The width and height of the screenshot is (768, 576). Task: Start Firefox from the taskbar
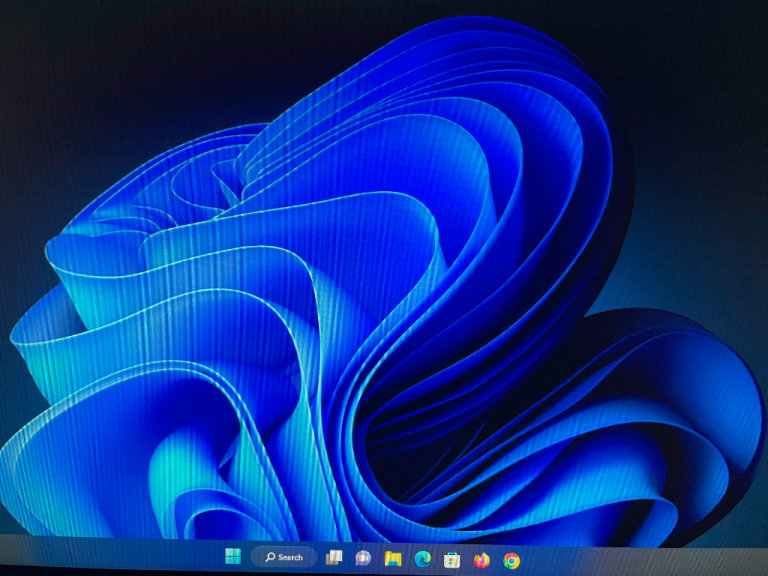(x=481, y=560)
